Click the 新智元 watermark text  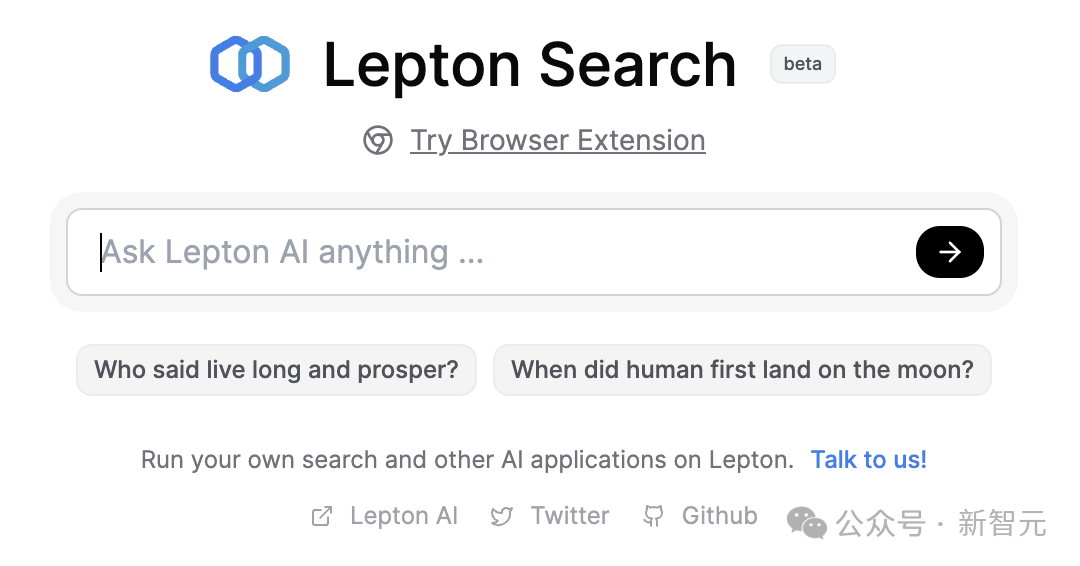tap(1001, 523)
